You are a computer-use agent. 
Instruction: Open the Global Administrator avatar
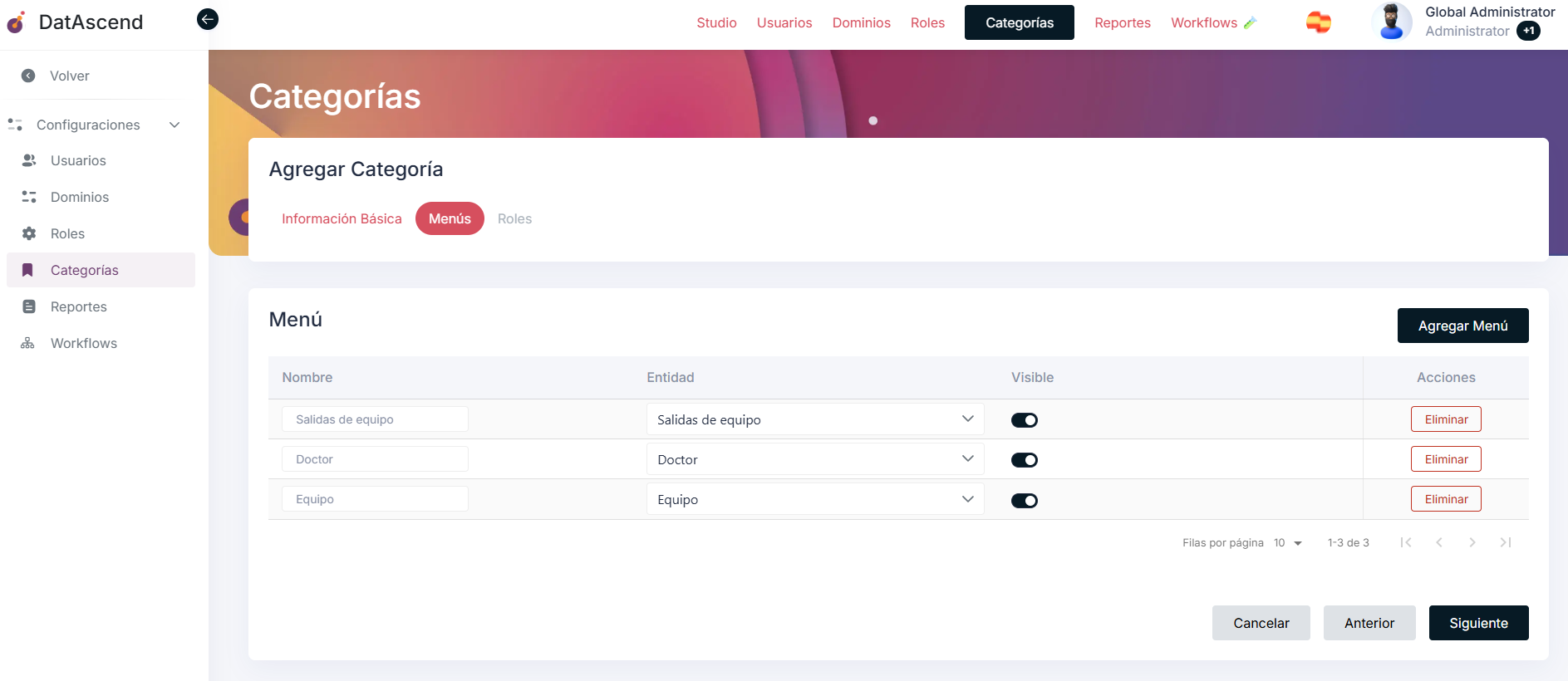click(x=1391, y=22)
